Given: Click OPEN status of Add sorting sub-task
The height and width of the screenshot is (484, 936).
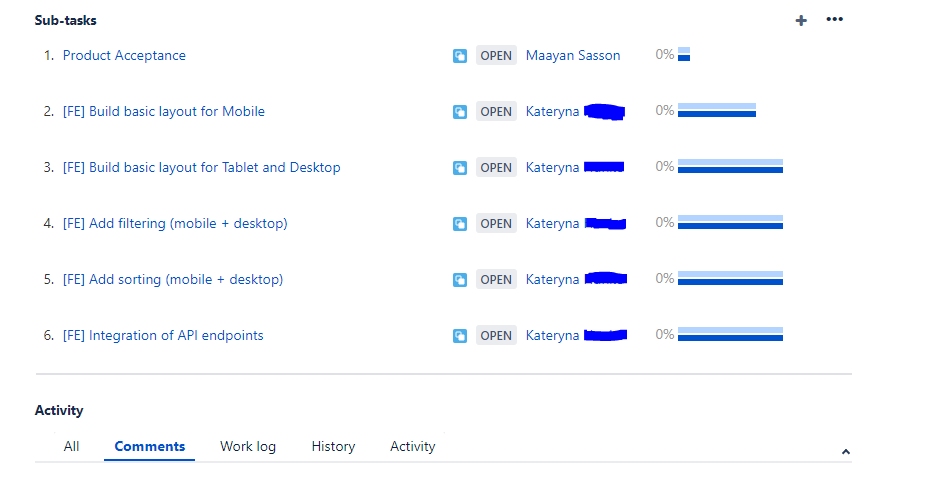Looking at the screenshot, I should 496,280.
